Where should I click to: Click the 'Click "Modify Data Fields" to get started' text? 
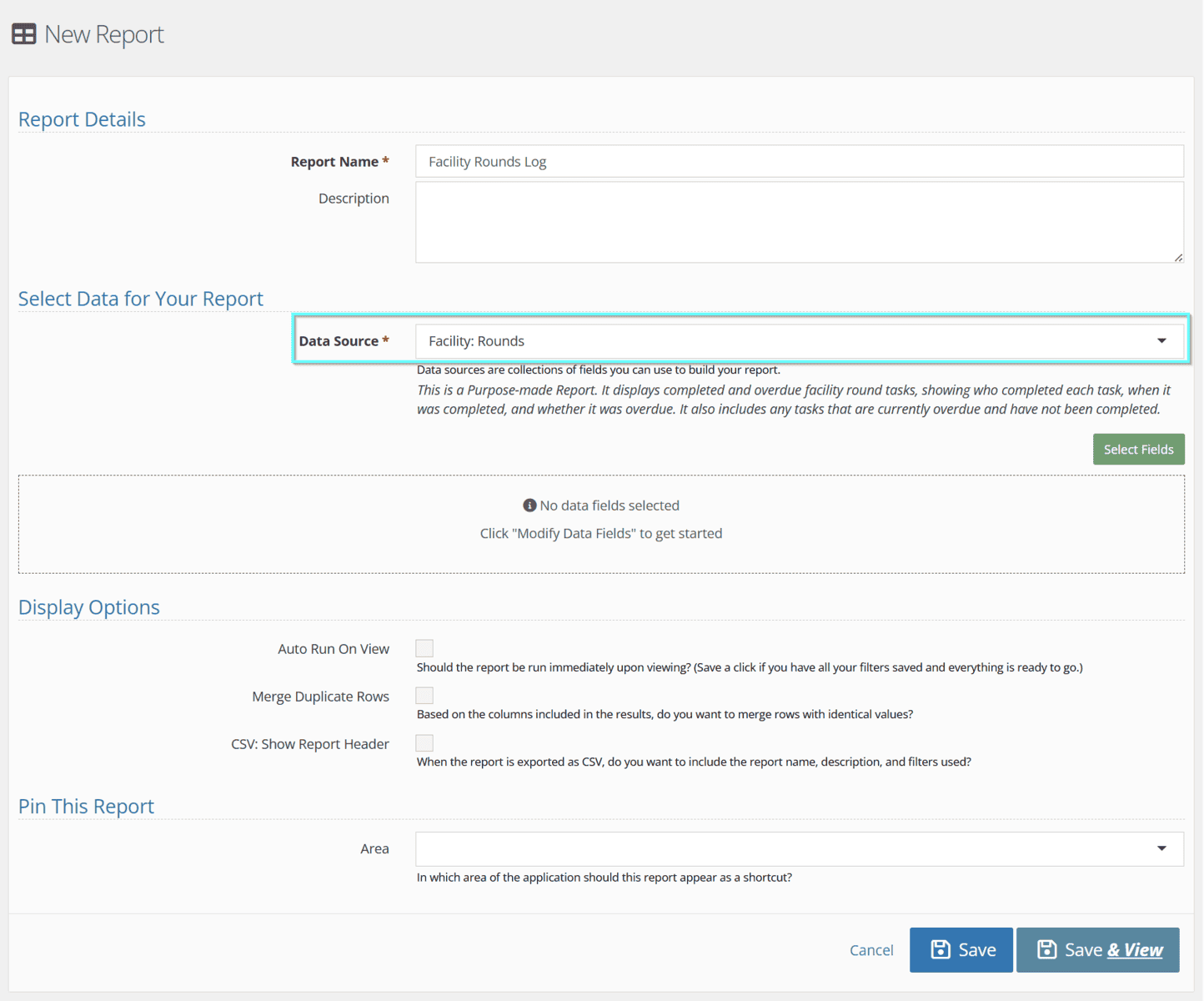(601, 534)
